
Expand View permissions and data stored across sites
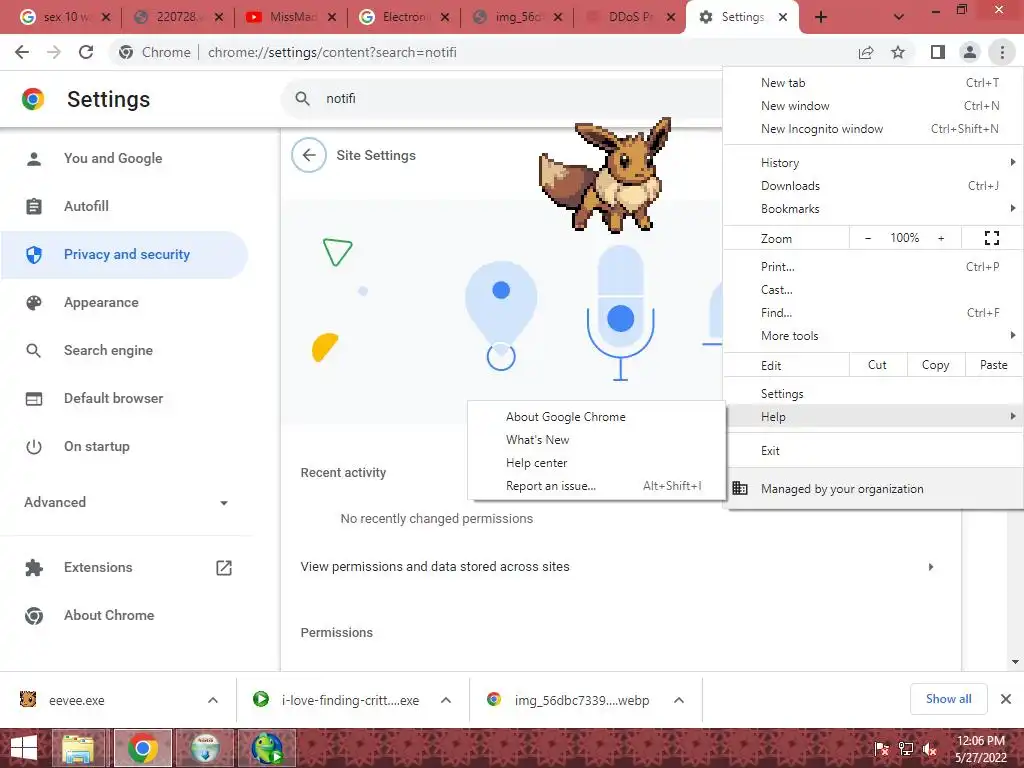click(x=620, y=567)
